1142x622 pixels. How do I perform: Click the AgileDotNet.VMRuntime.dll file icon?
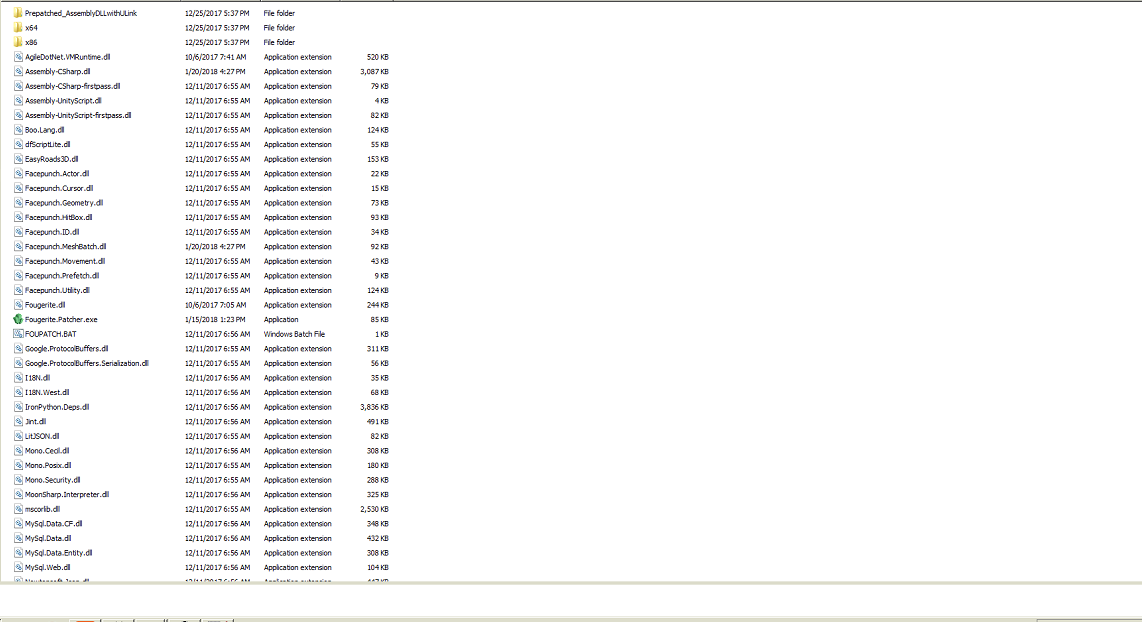coord(18,57)
